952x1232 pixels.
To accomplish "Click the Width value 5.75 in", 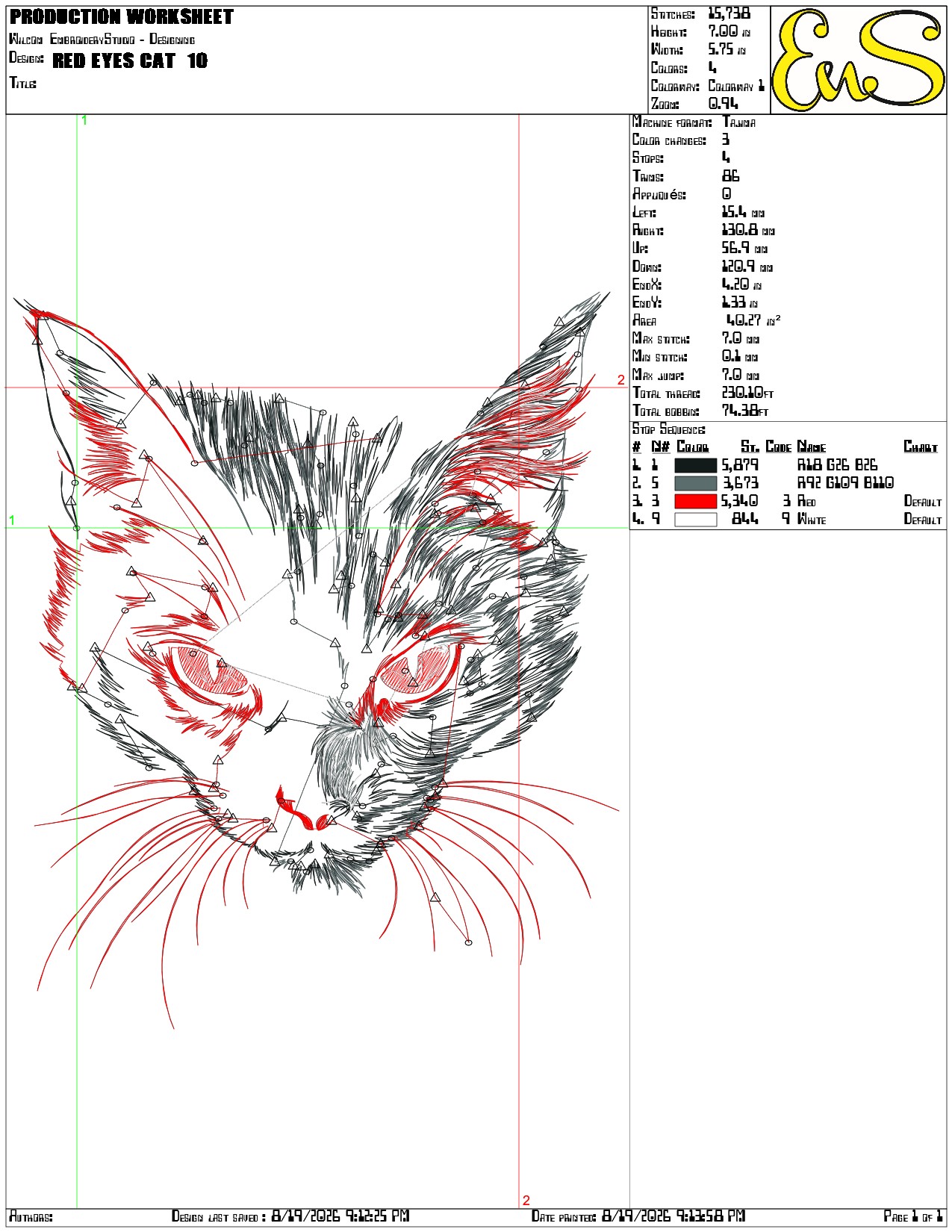I will click(x=727, y=49).
